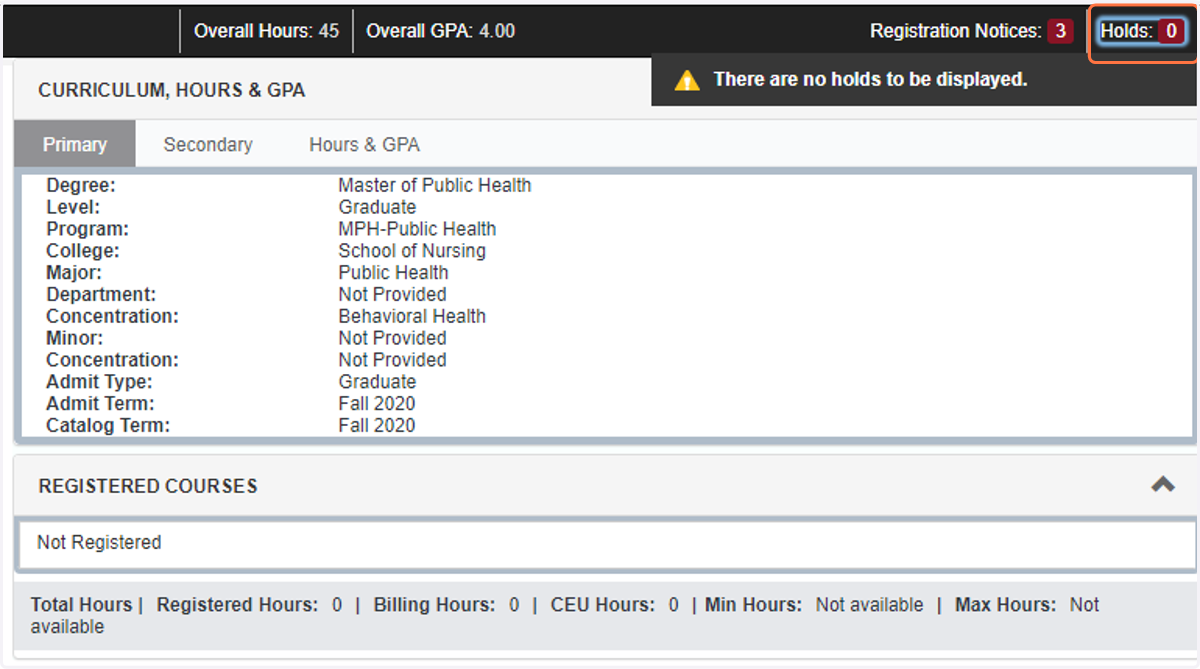Click the Admit Term label
1200x669 pixels.
tap(100, 403)
